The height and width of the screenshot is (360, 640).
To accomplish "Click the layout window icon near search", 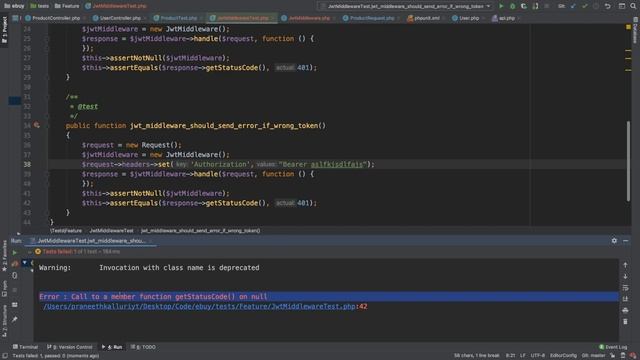I will 622,6.
